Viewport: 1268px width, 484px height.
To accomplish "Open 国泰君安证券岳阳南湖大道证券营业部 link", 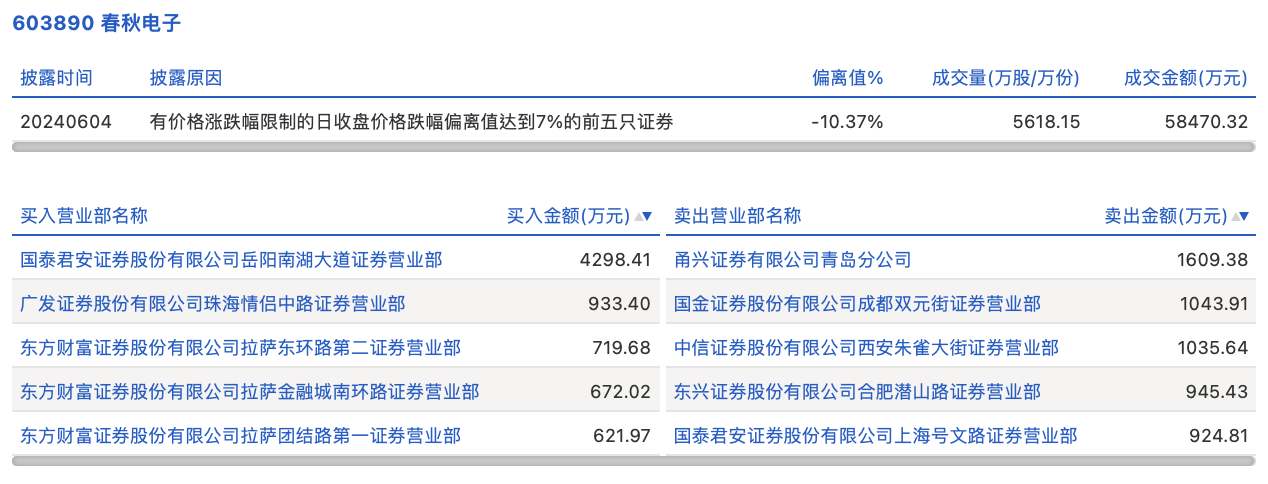I will point(231,260).
